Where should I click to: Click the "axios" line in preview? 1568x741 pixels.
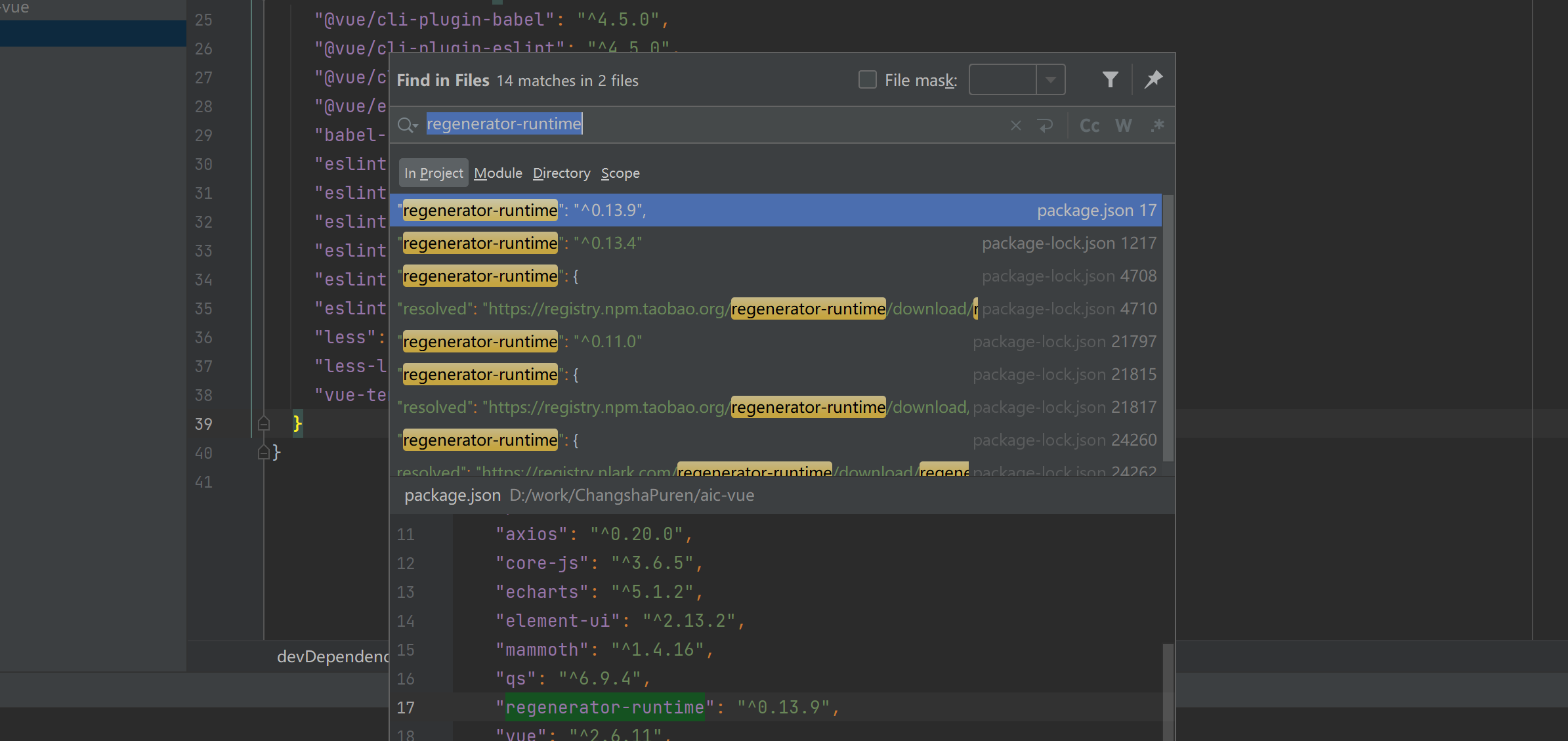tap(594, 534)
